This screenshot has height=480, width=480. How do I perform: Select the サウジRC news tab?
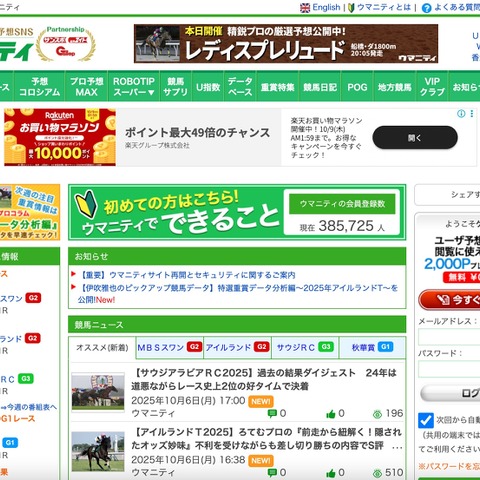[x=305, y=347]
